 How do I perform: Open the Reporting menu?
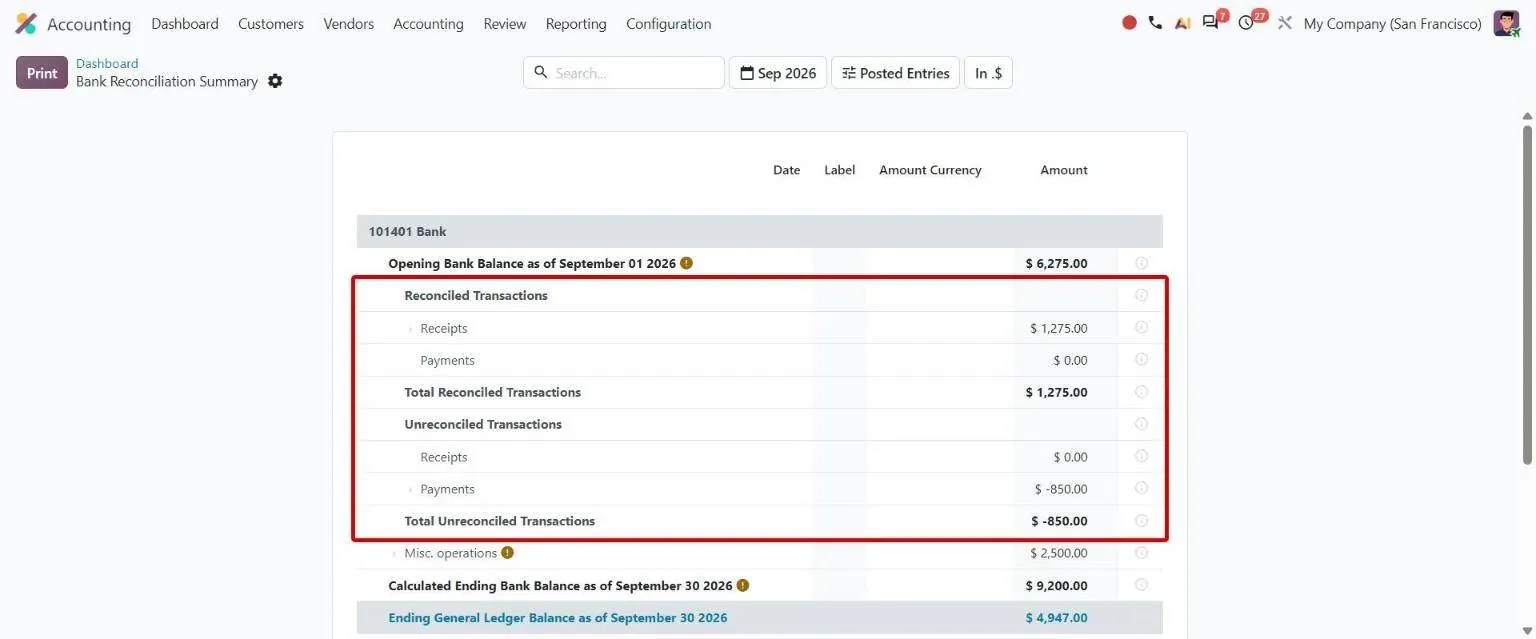point(576,24)
